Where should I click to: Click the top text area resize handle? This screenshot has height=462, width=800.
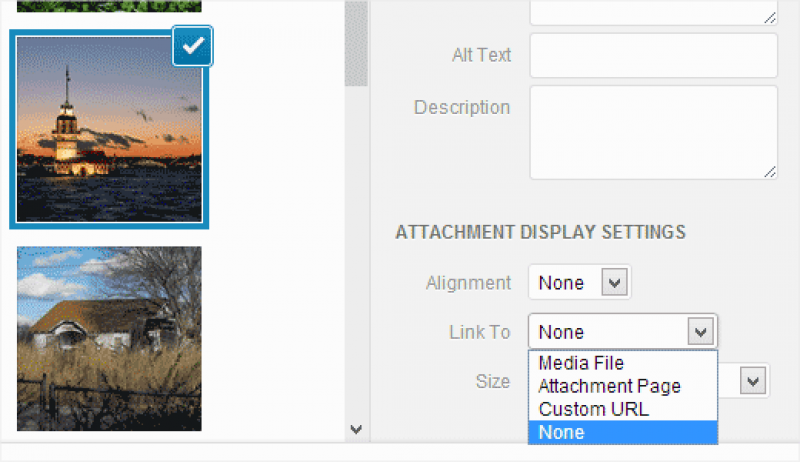pos(770,16)
